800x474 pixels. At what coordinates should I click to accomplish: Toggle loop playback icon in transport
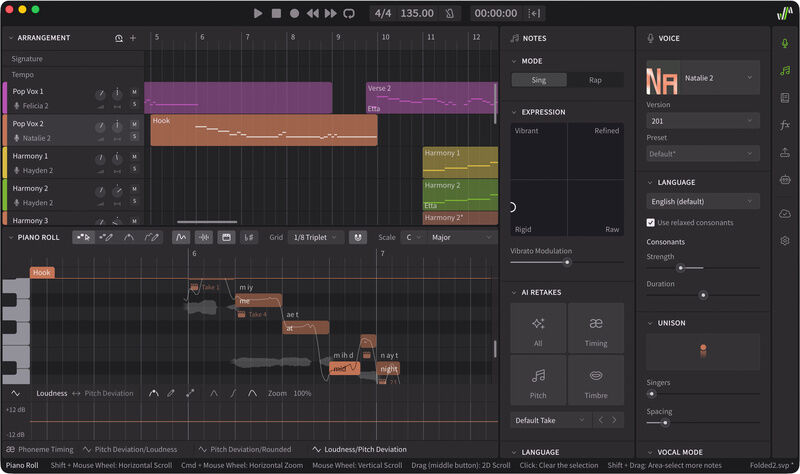pos(349,13)
